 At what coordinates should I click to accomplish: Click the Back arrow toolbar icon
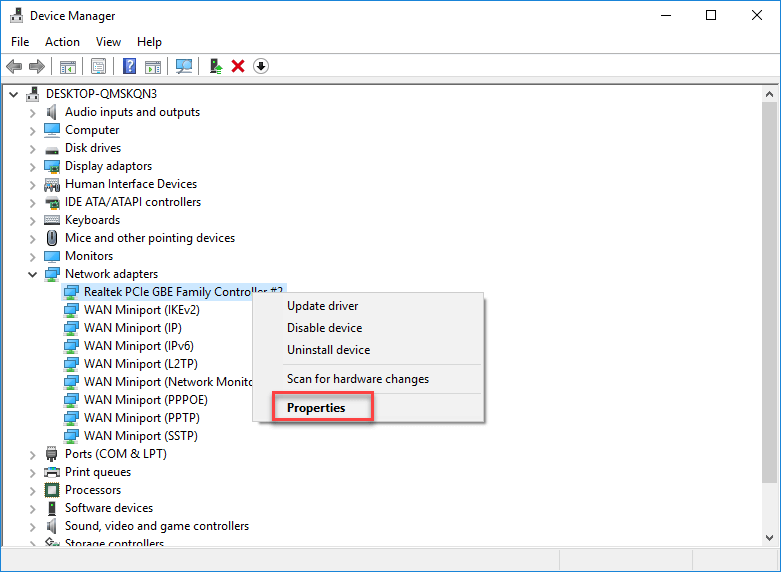tap(14, 66)
